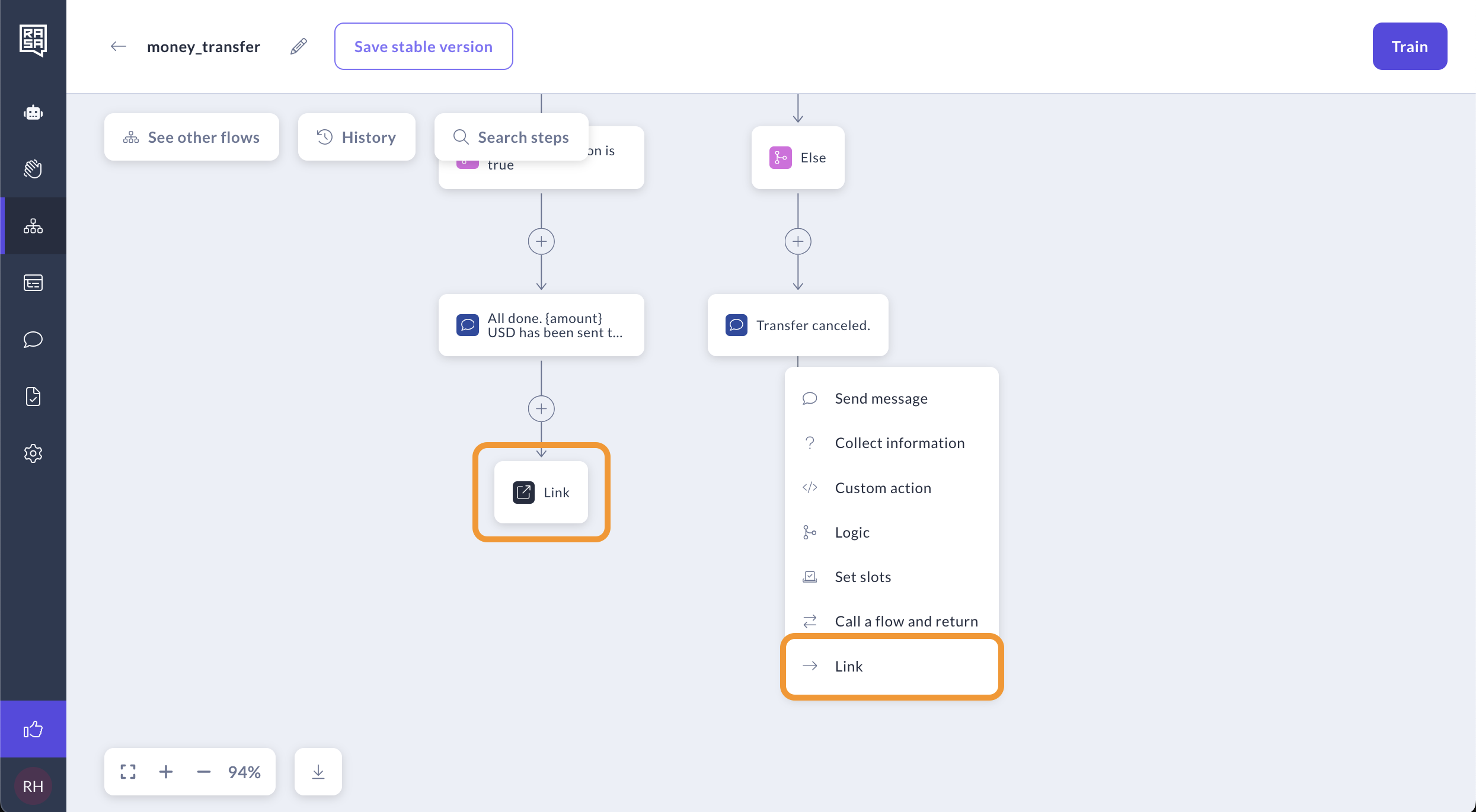Open the document checkmark sidebar icon
Screen dimensions: 1476x812
tap(33, 397)
